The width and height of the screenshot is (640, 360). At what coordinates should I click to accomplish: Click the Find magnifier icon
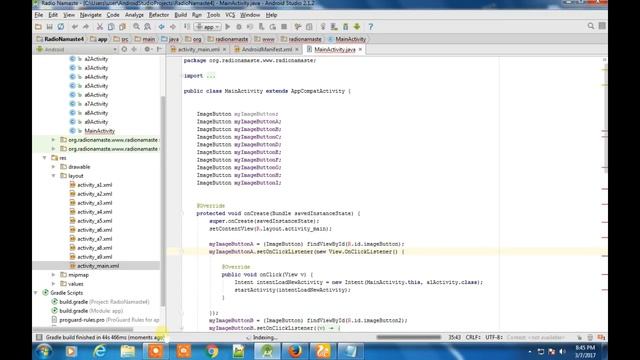(136, 27)
